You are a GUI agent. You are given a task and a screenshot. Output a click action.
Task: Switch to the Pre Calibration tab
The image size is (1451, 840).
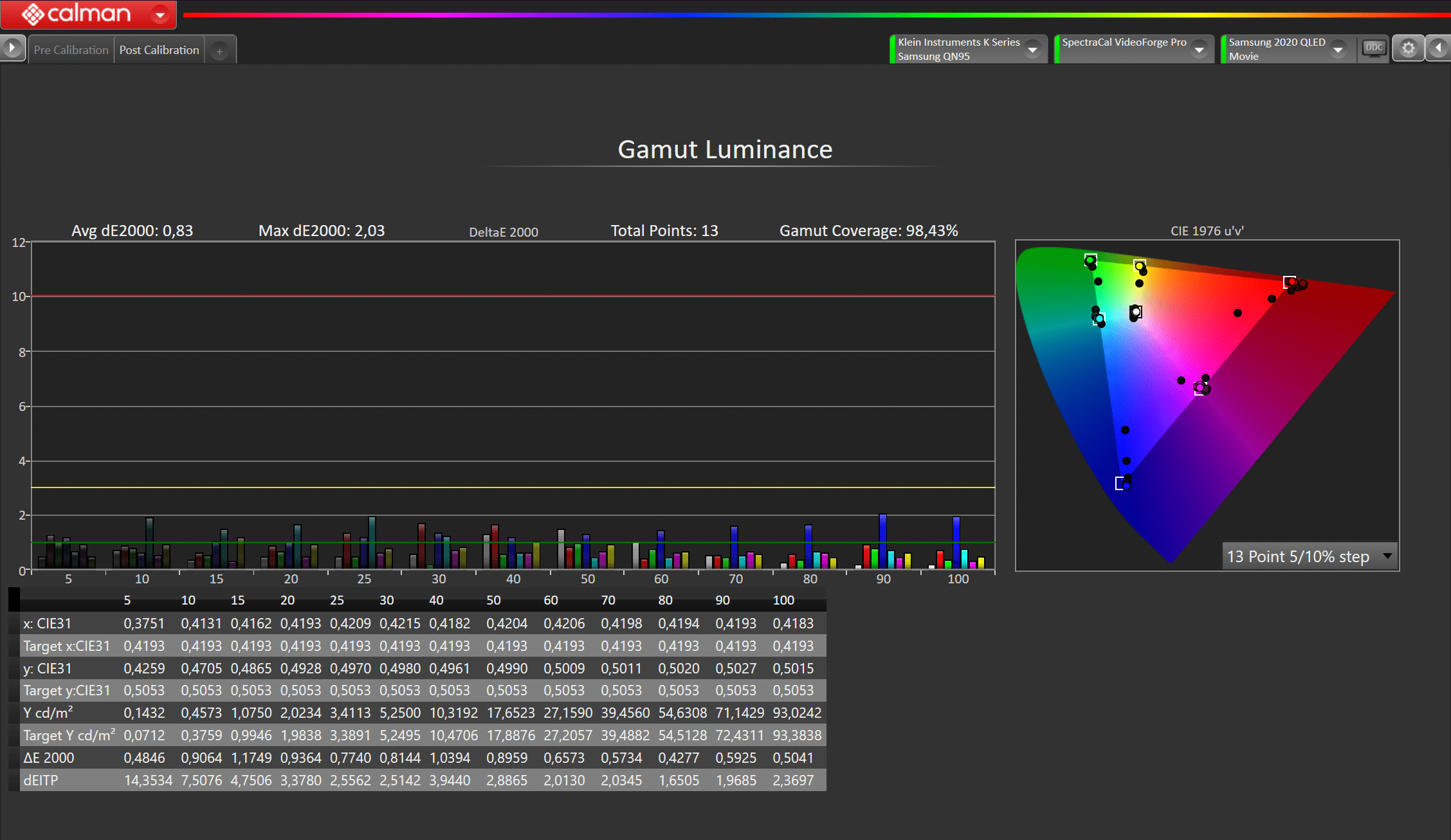click(x=71, y=50)
